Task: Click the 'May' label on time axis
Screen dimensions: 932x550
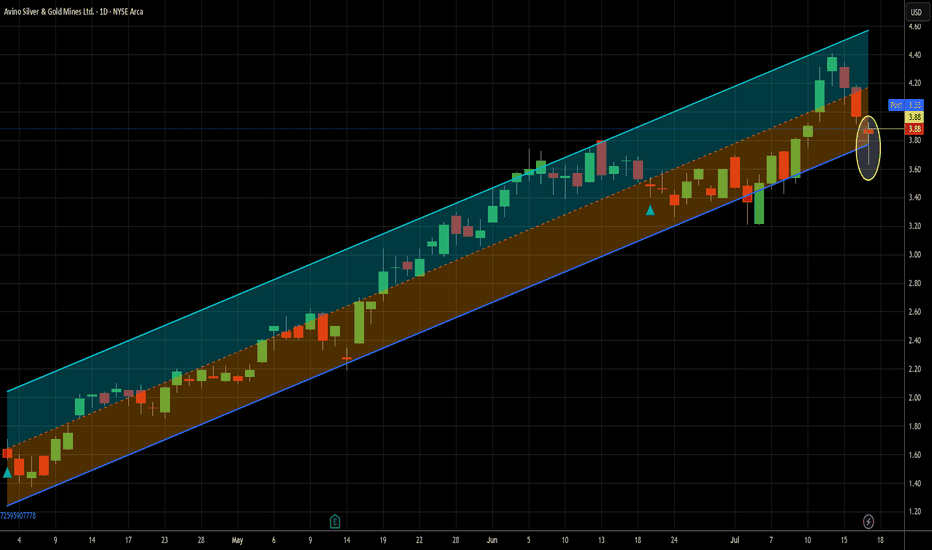Action: point(237,540)
